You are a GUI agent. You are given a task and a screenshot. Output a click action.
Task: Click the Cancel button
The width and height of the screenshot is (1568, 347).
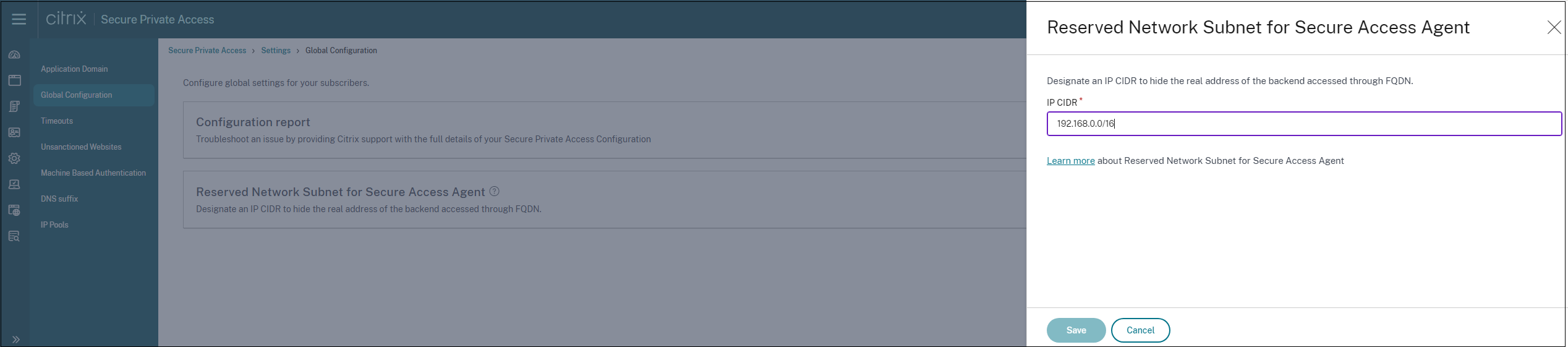[1140, 330]
